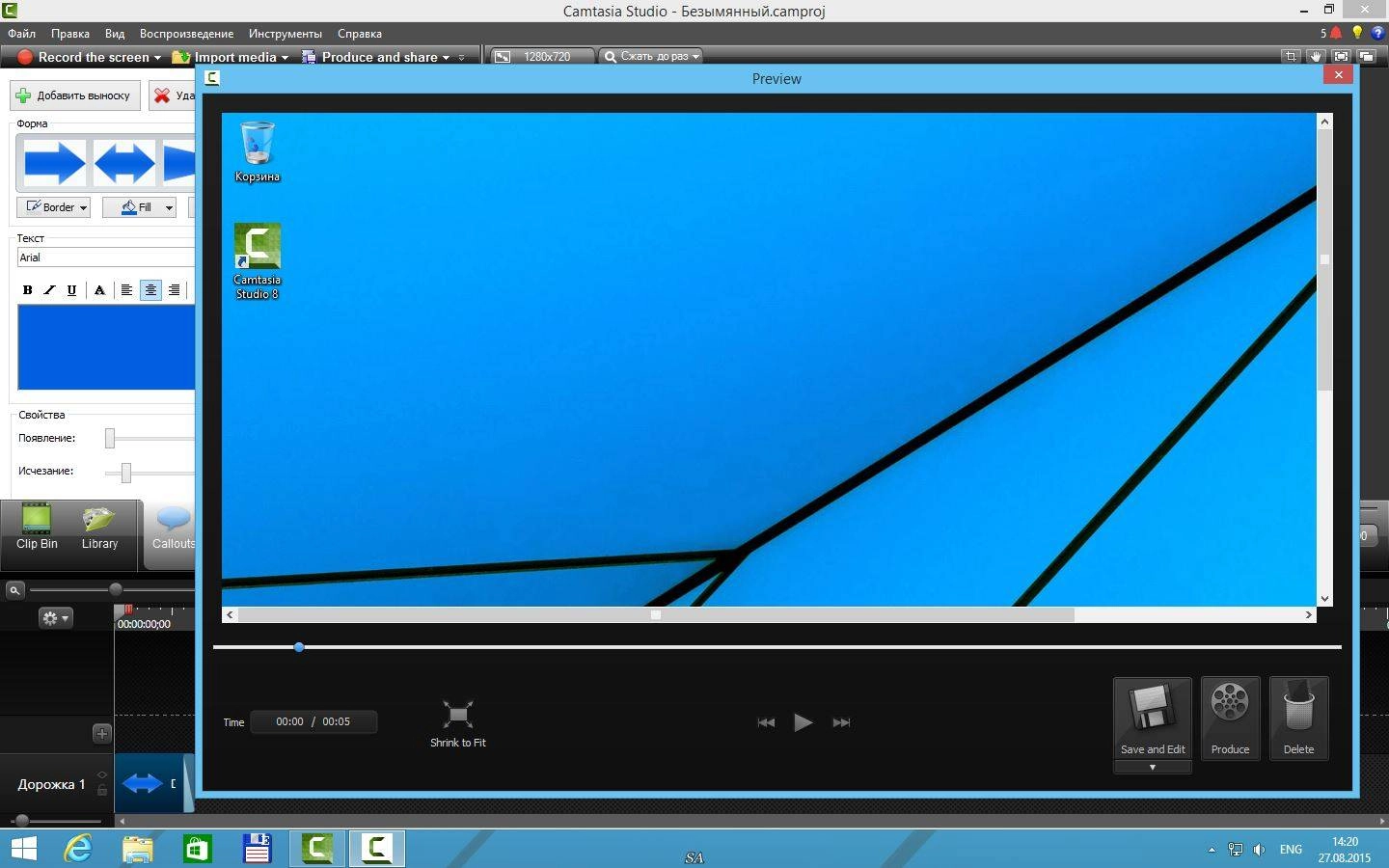Expand the Produce and share dropdown arrow
Screen dimensions: 1389x868
[446, 58]
